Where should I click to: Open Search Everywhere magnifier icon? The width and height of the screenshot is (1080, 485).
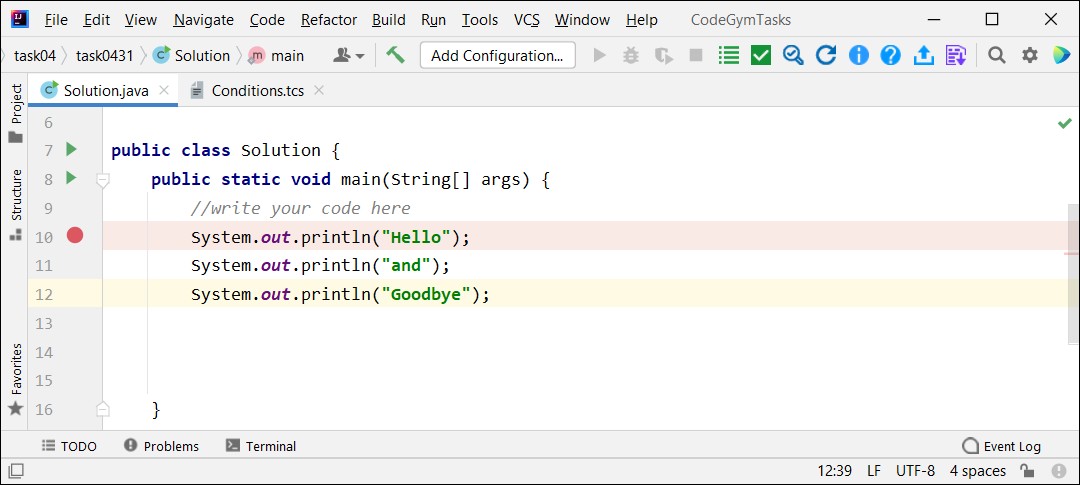pyautogui.click(x=996, y=55)
